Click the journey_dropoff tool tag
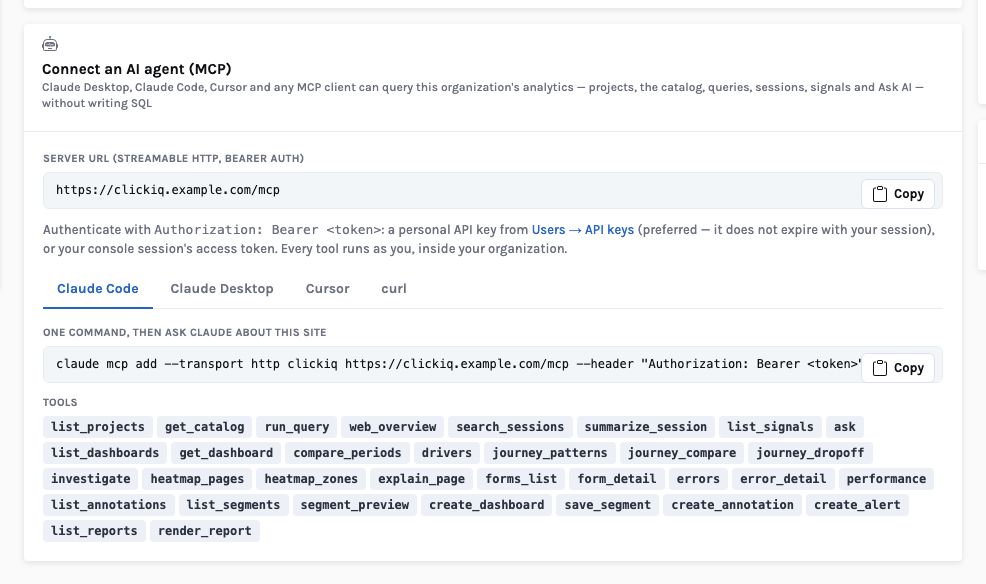 tap(810, 453)
